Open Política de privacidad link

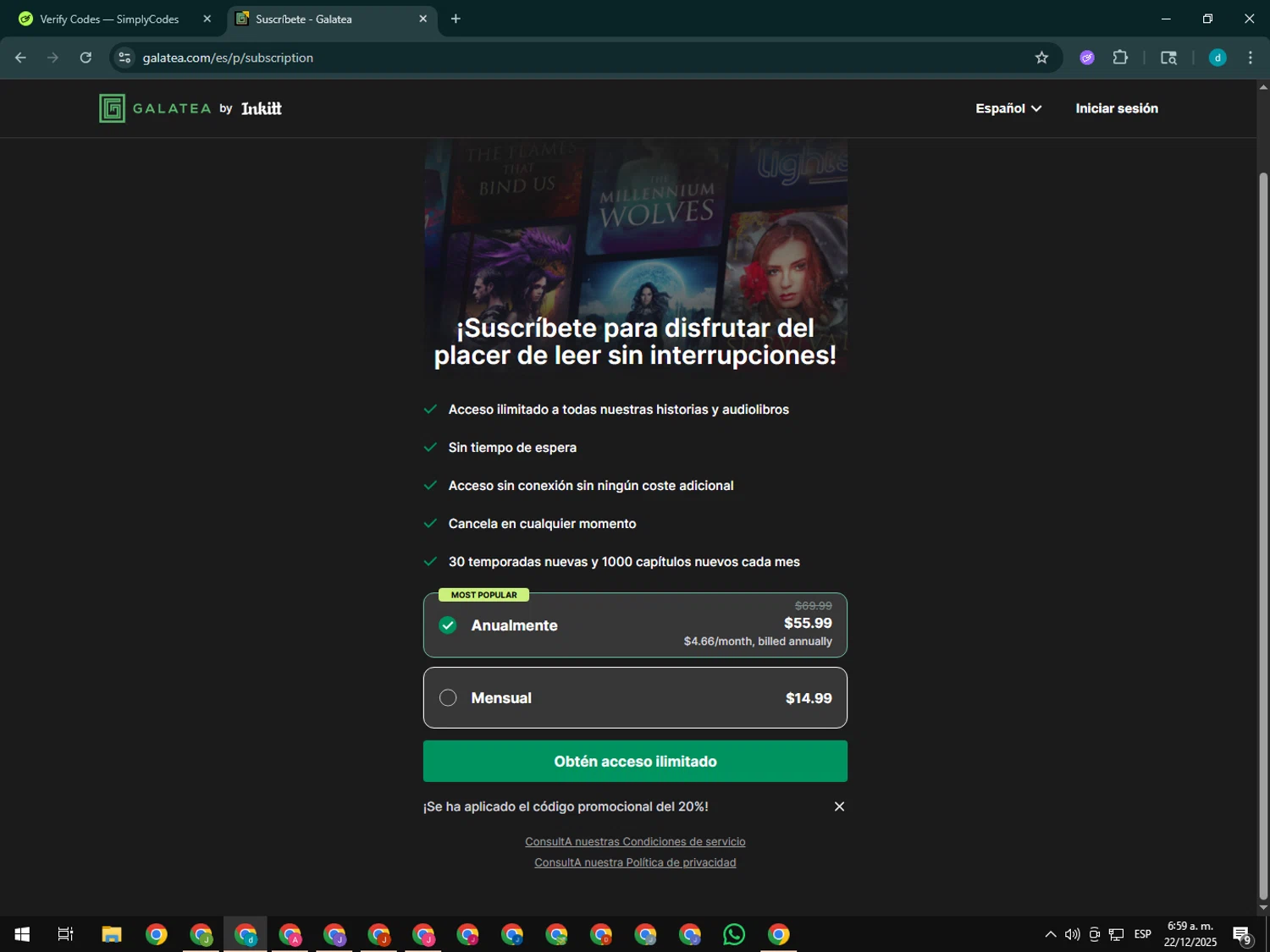(x=635, y=862)
